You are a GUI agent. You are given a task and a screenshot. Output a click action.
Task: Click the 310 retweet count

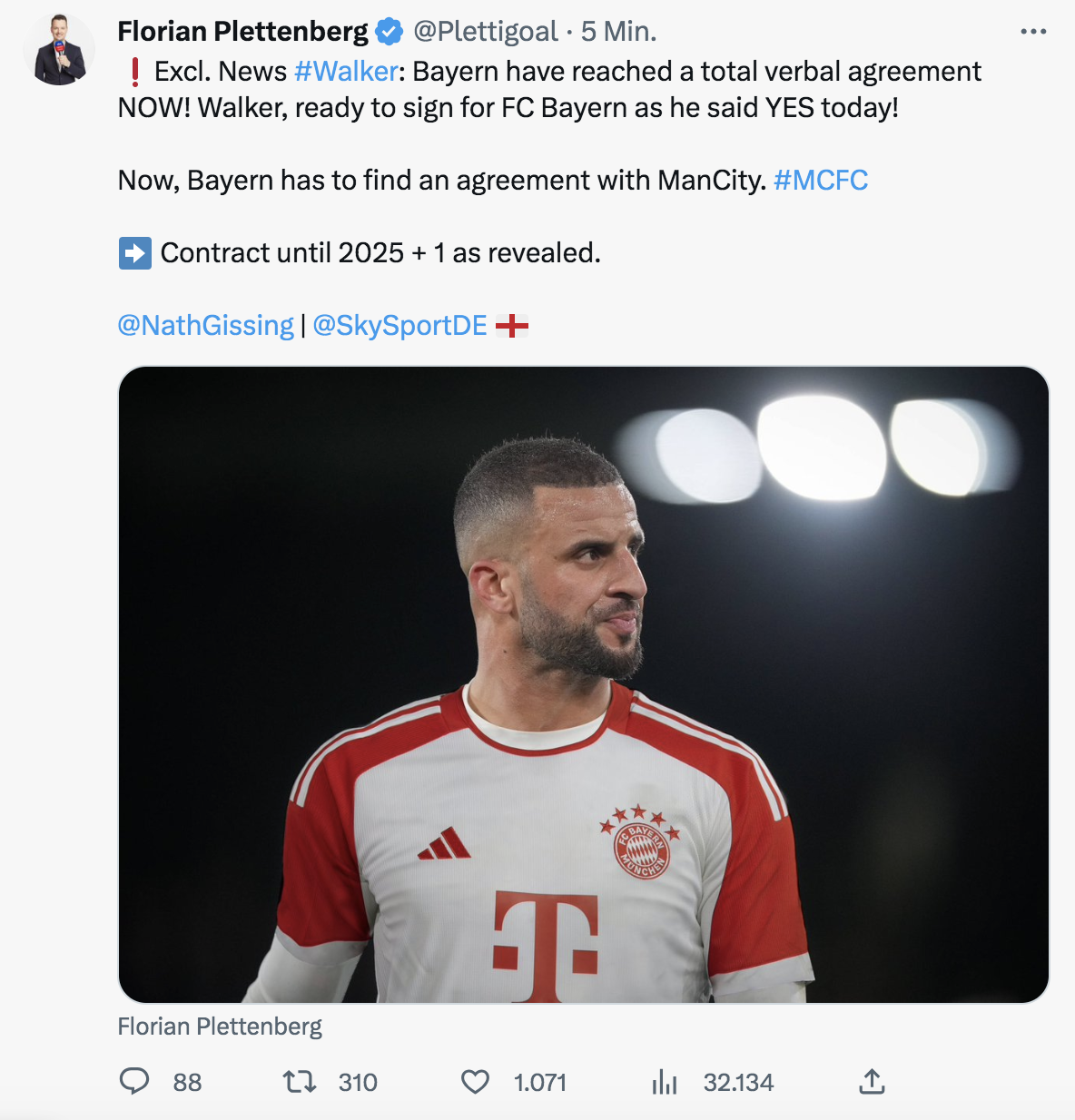click(358, 1082)
